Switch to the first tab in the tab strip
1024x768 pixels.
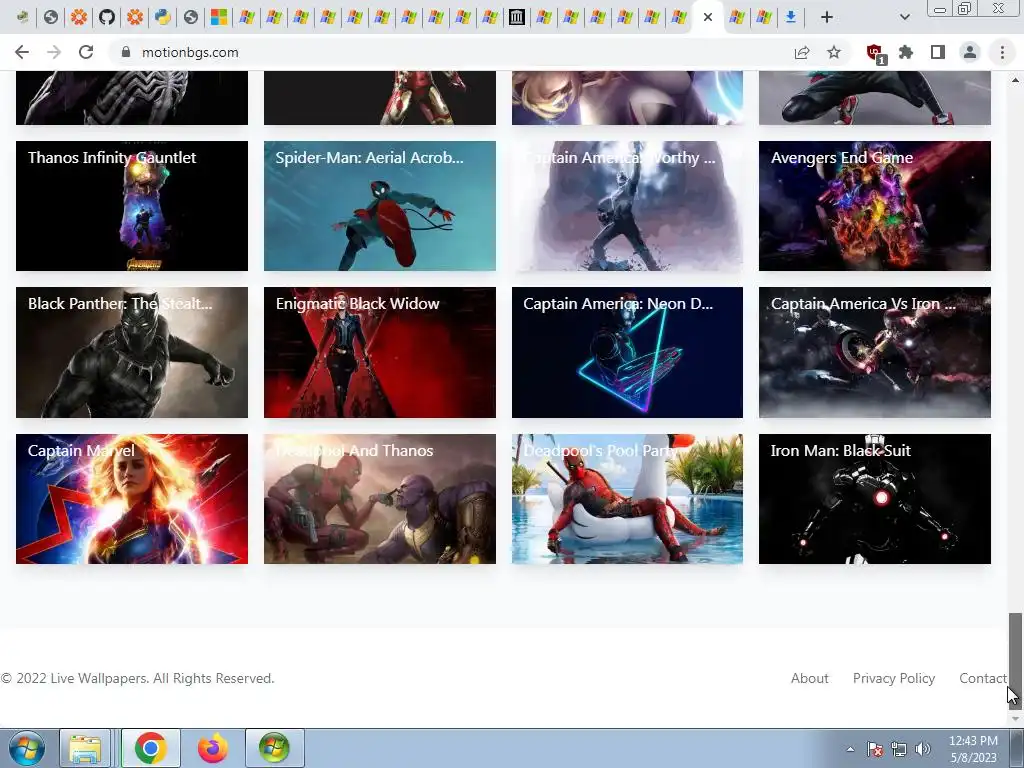click(23, 18)
